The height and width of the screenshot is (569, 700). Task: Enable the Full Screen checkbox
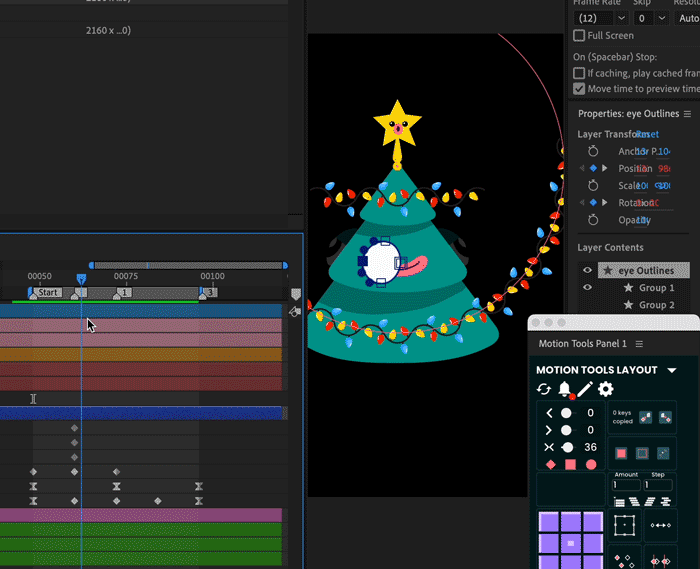(x=579, y=36)
